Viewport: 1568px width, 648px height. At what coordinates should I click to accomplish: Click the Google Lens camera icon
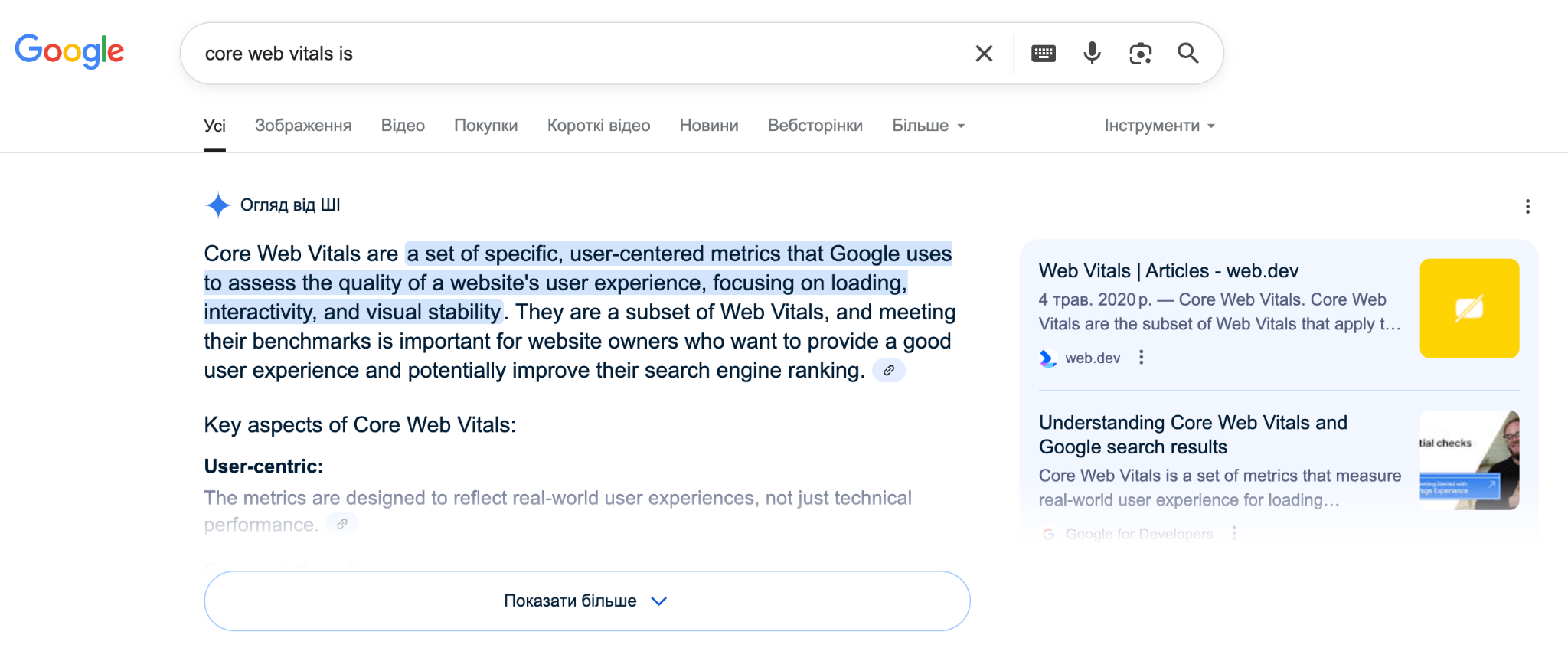coord(1141,53)
